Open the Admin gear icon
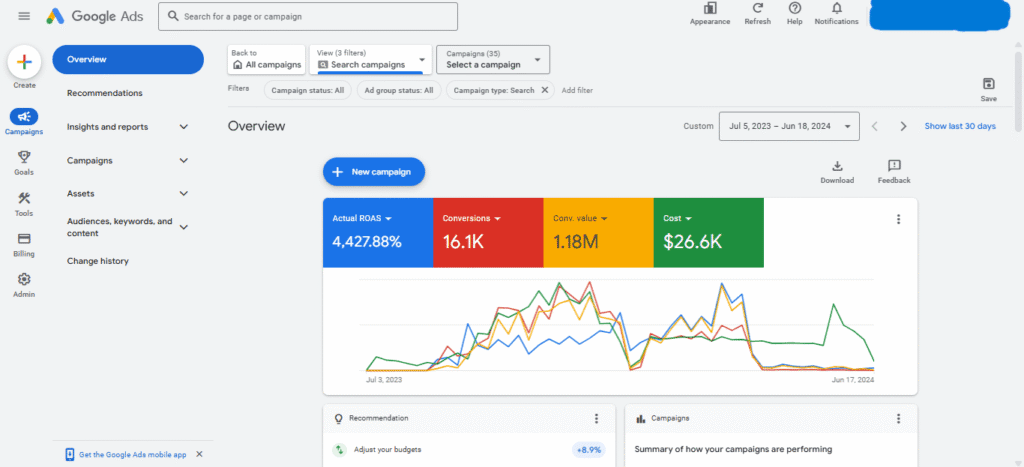The width and height of the screenshot is (1024, 467). 24,280
